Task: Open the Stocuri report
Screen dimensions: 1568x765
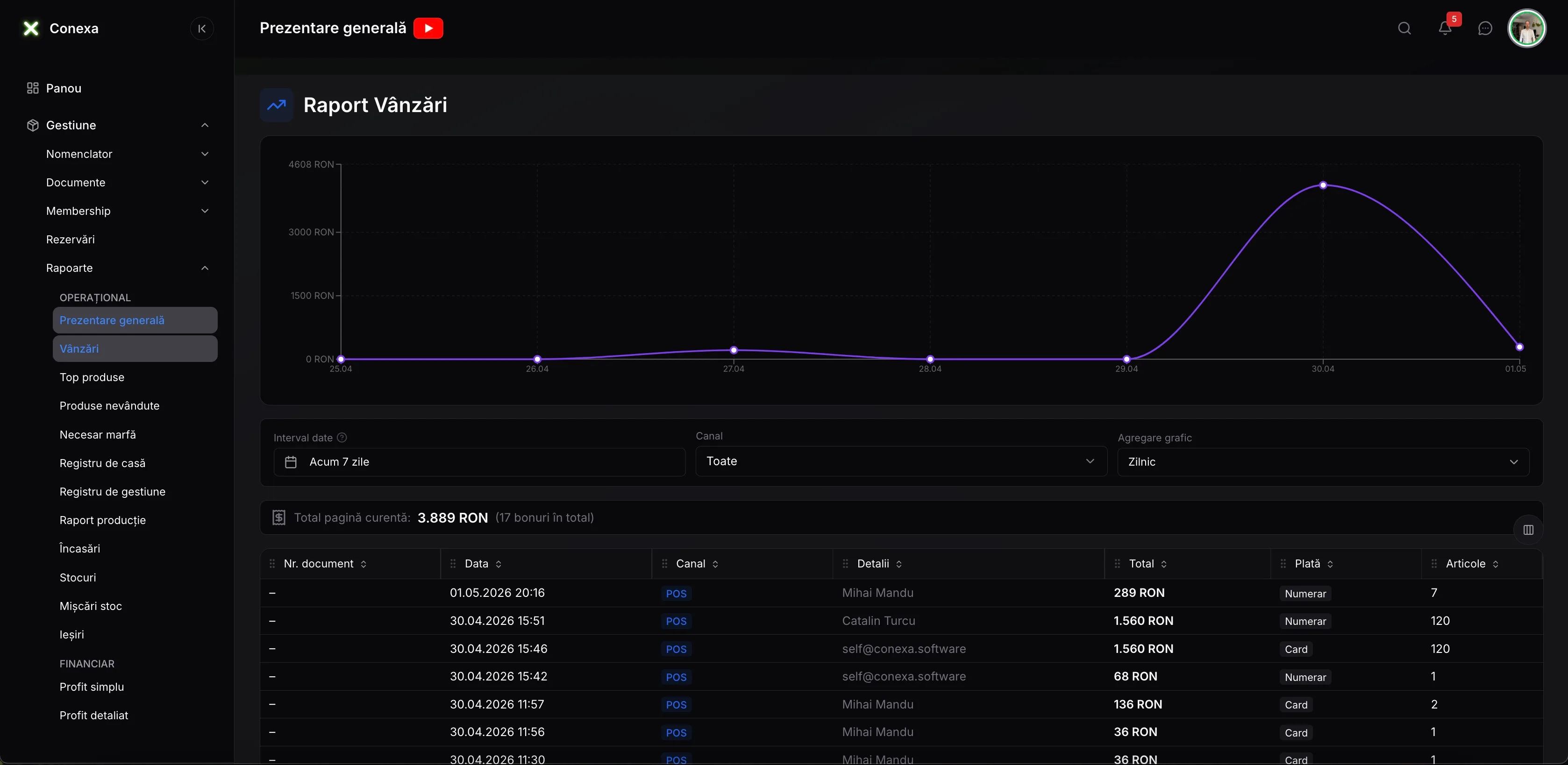Action: [x=78, y=578]
